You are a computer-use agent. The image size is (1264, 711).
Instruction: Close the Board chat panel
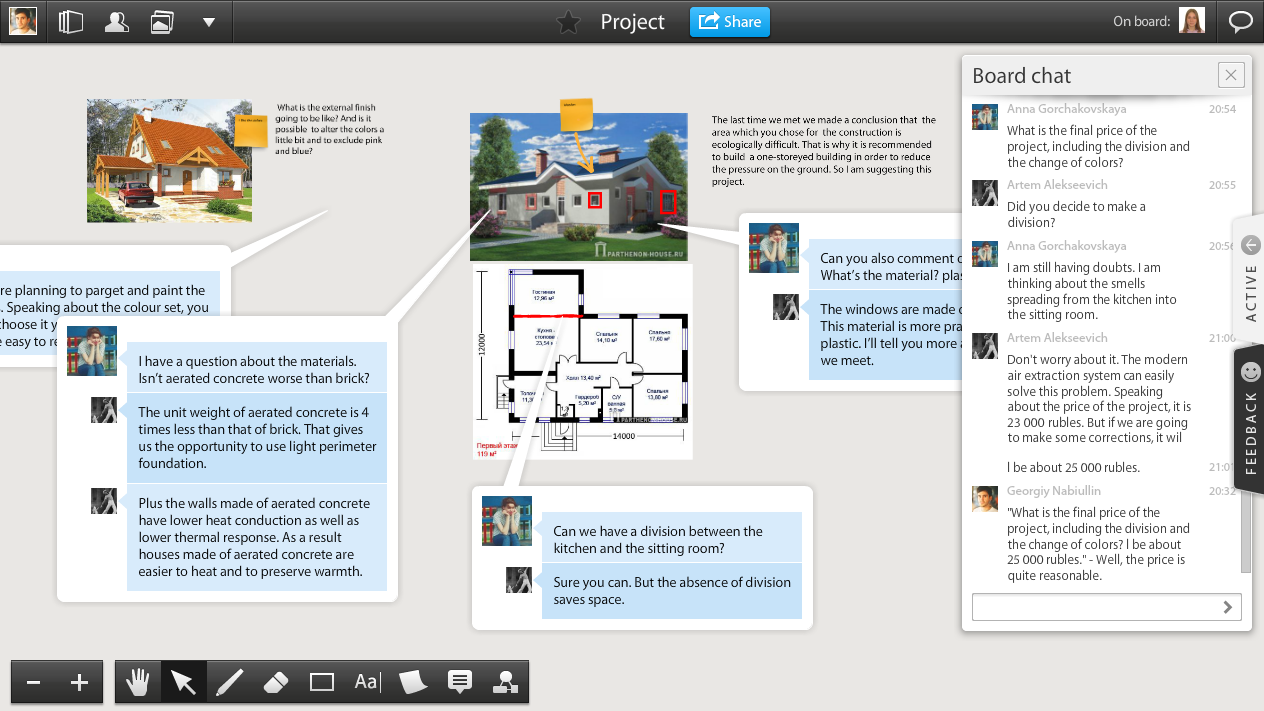pyautogui.click(x=1231, y=75)
